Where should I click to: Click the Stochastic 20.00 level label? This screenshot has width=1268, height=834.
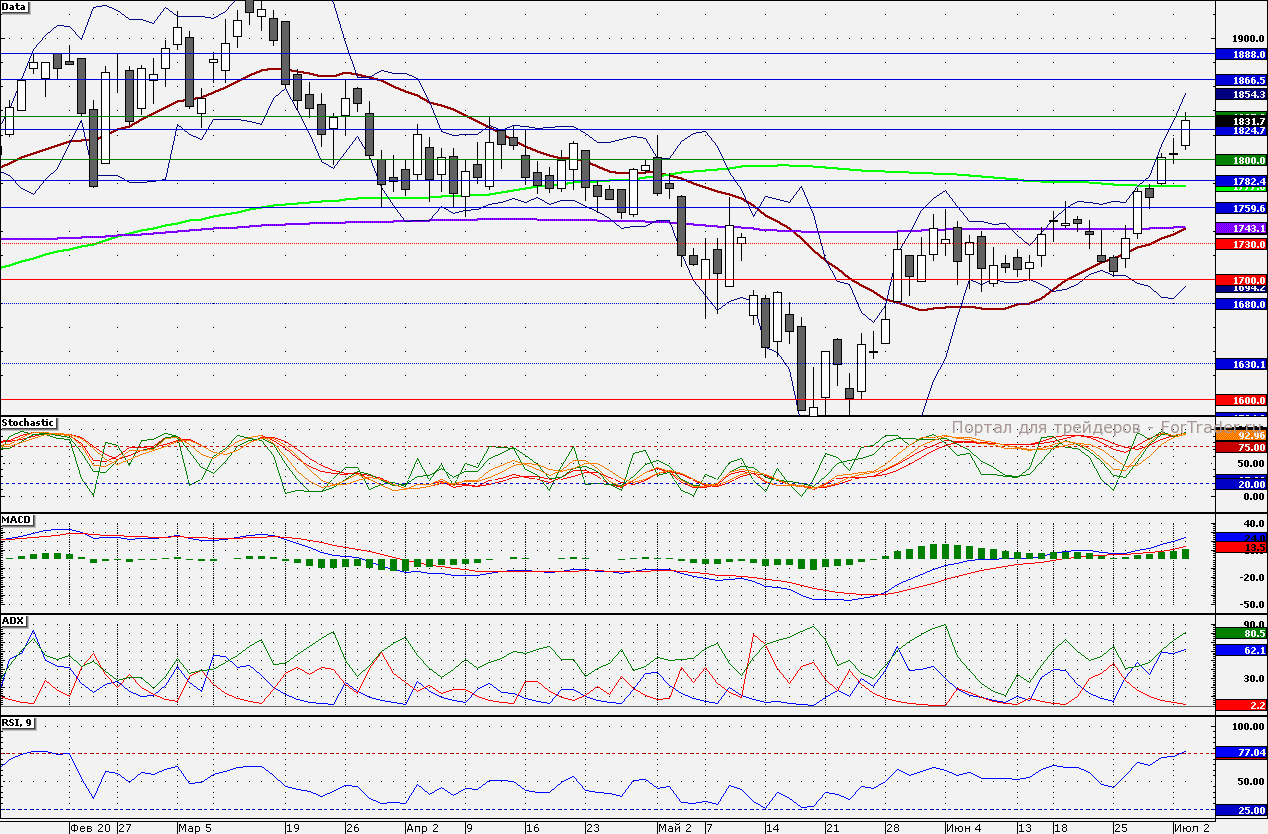pos(1241,483)
